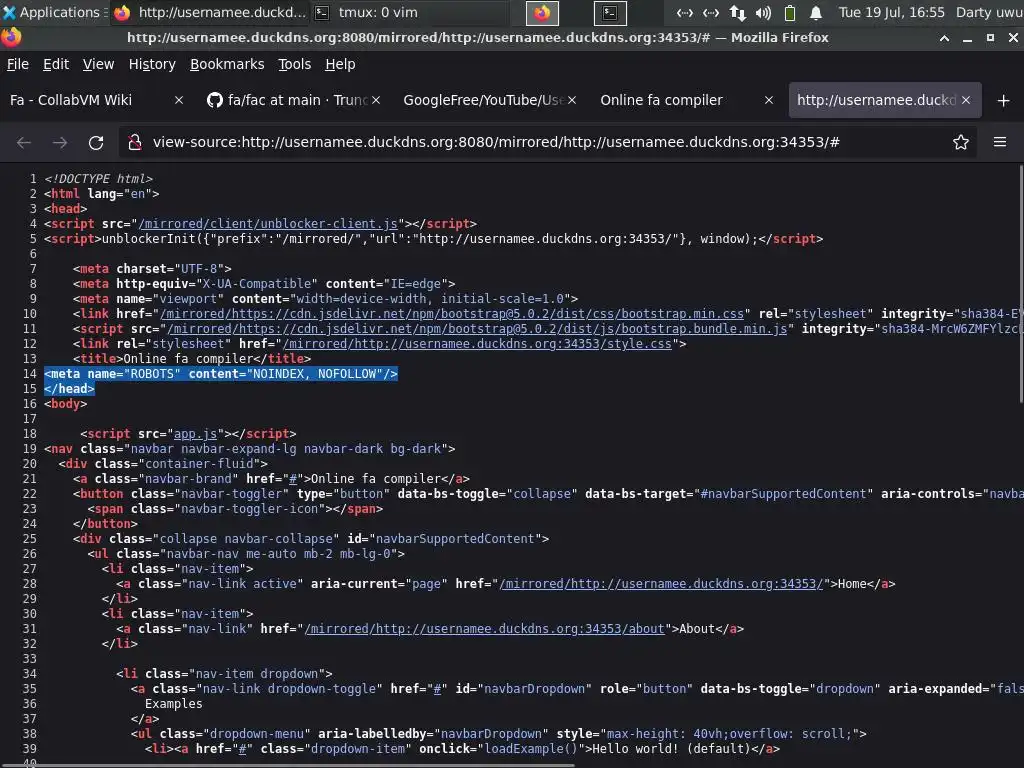Click the href # link on line 35
The image size is (1024, 768).
click(x=438, y=690)
